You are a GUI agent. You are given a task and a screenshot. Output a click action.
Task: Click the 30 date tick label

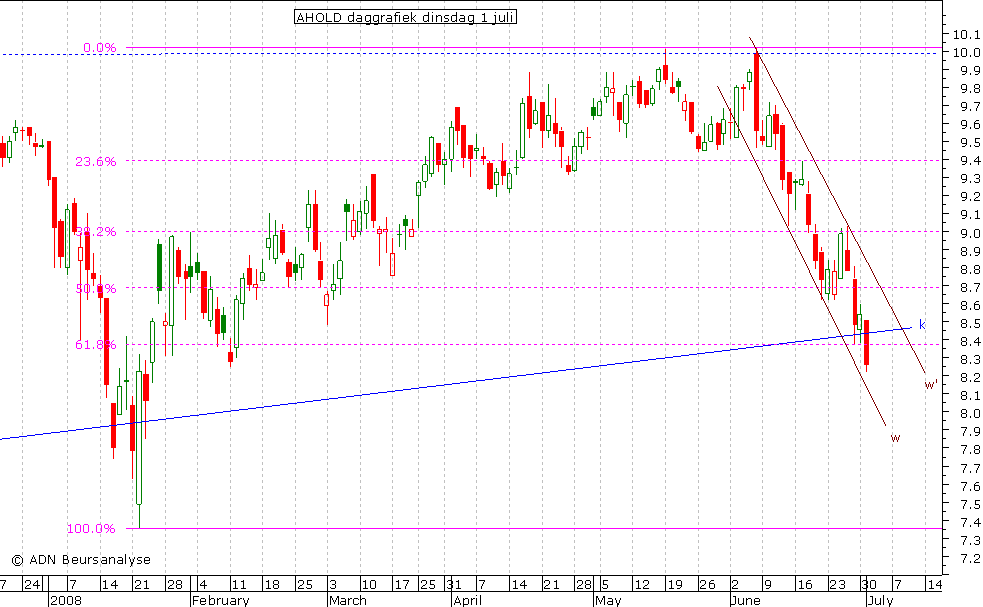click(868, 584)
